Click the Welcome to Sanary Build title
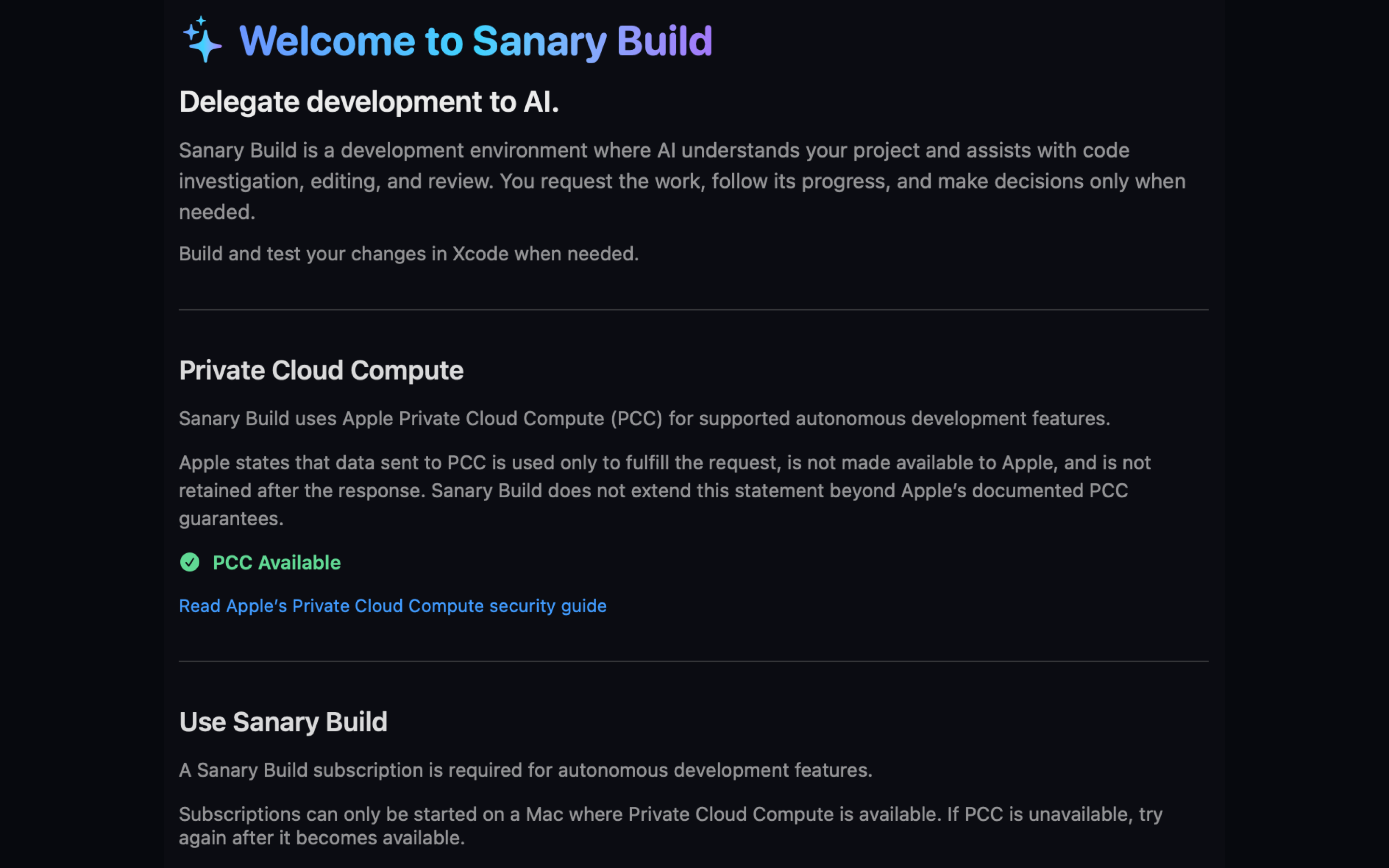 [475, 41]
